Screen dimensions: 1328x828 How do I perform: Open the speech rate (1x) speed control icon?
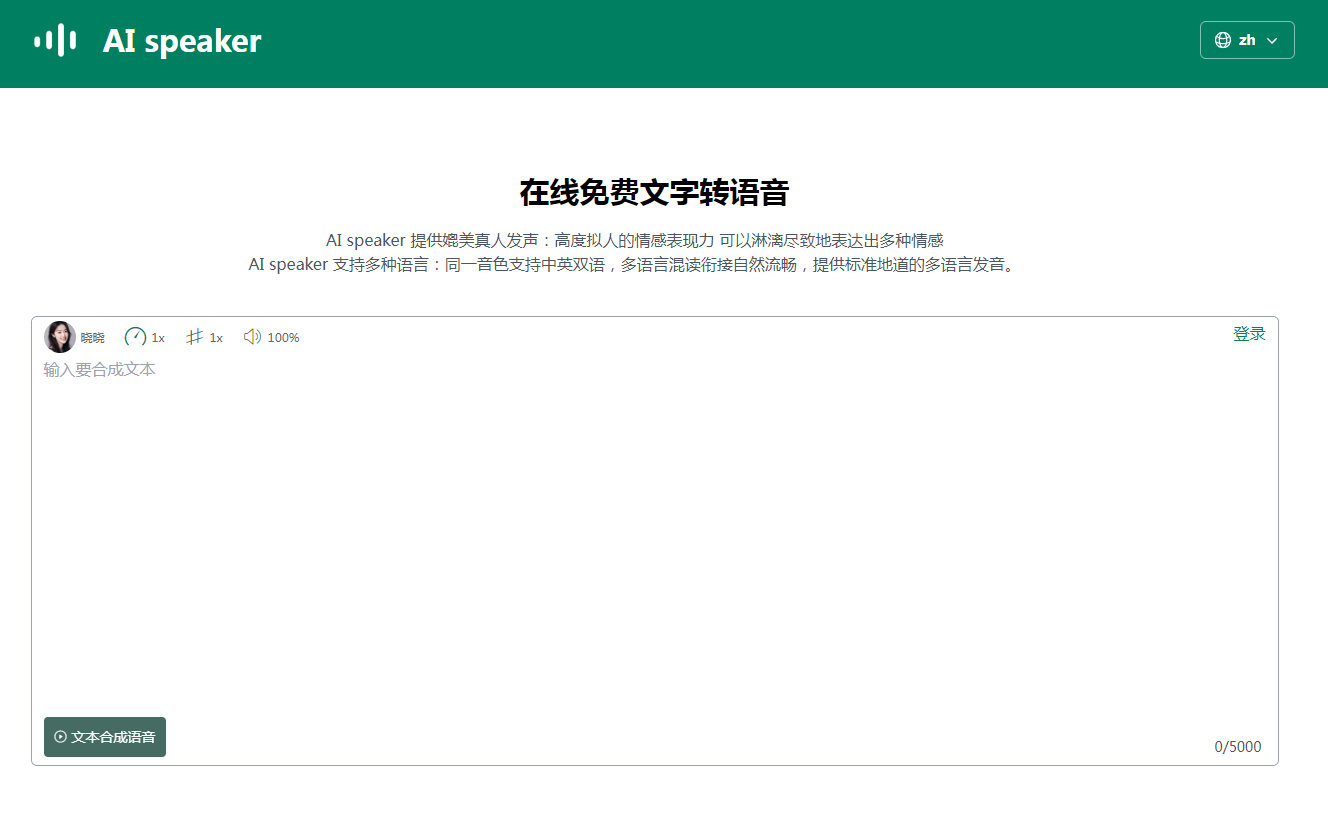tap(135, 337)
